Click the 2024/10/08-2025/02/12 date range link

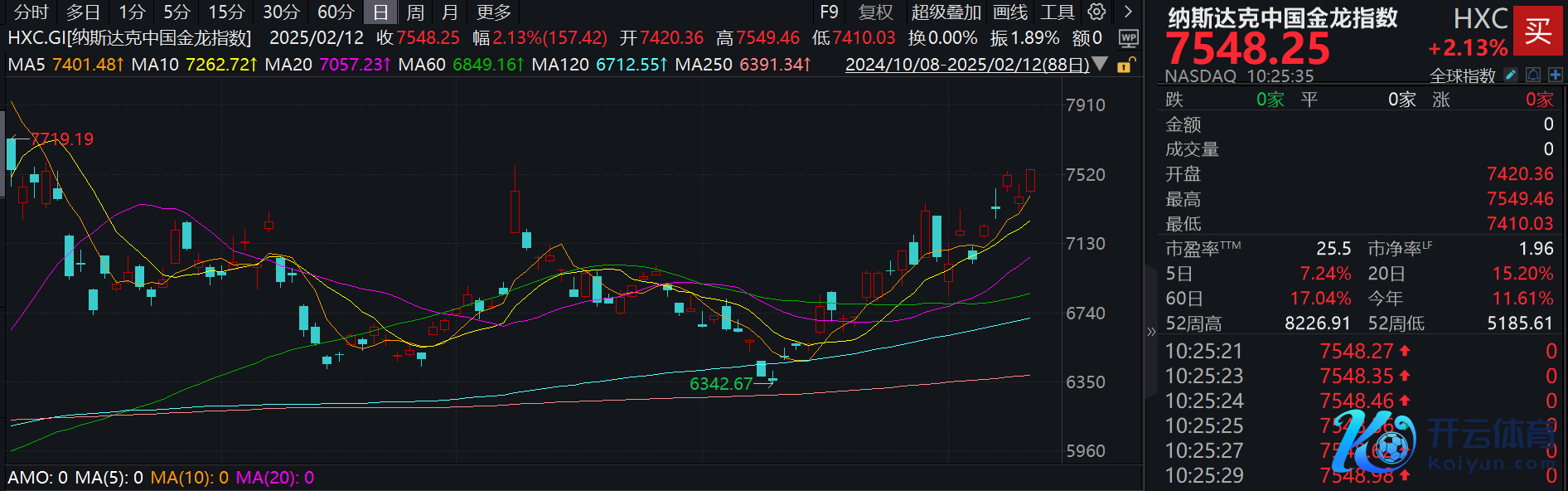(x=966, y=64)
